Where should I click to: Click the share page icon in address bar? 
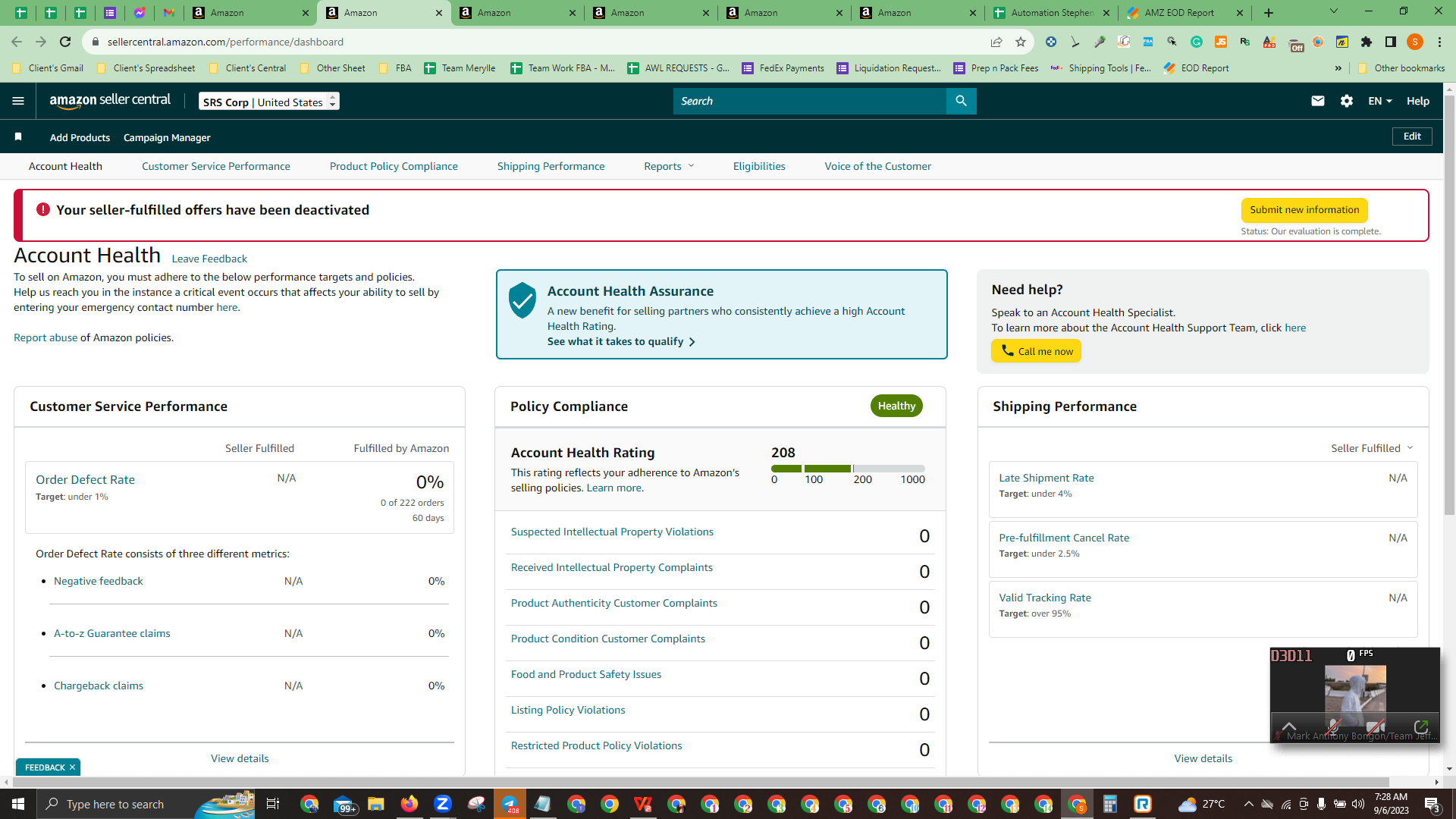(x=996, y=42)
